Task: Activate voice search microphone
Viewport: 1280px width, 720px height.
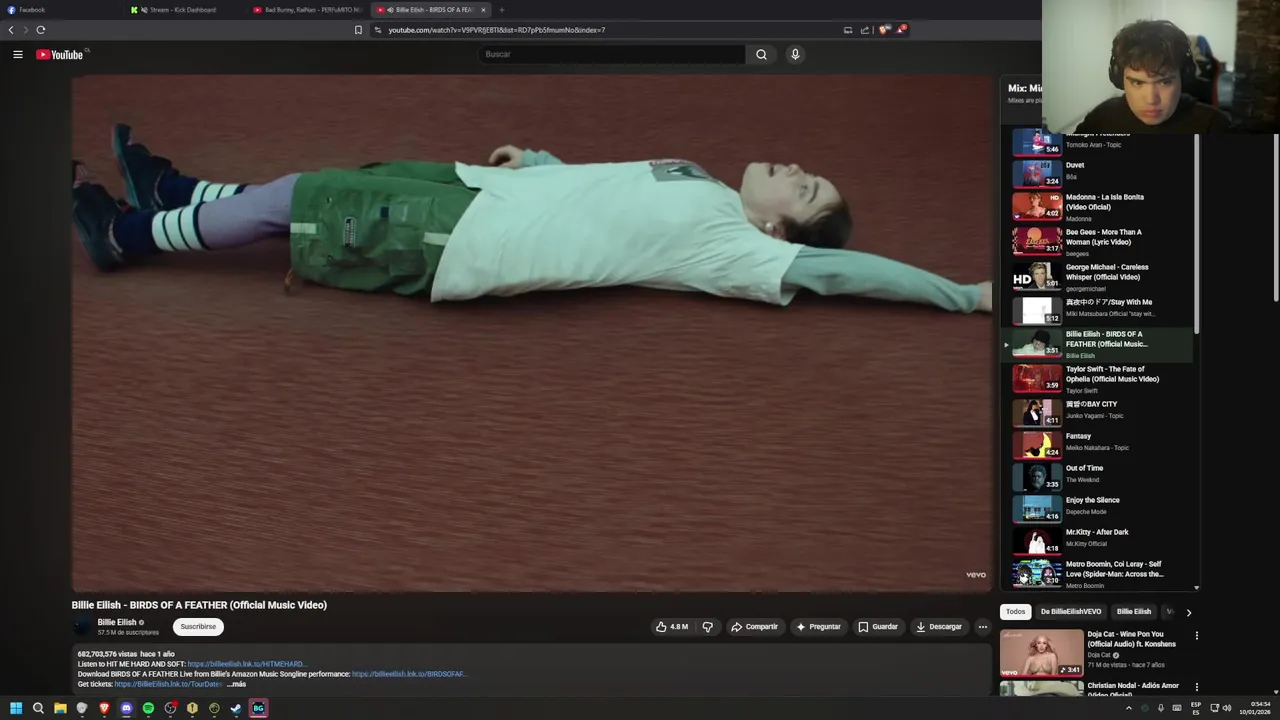Action: [x=795, y=54]
